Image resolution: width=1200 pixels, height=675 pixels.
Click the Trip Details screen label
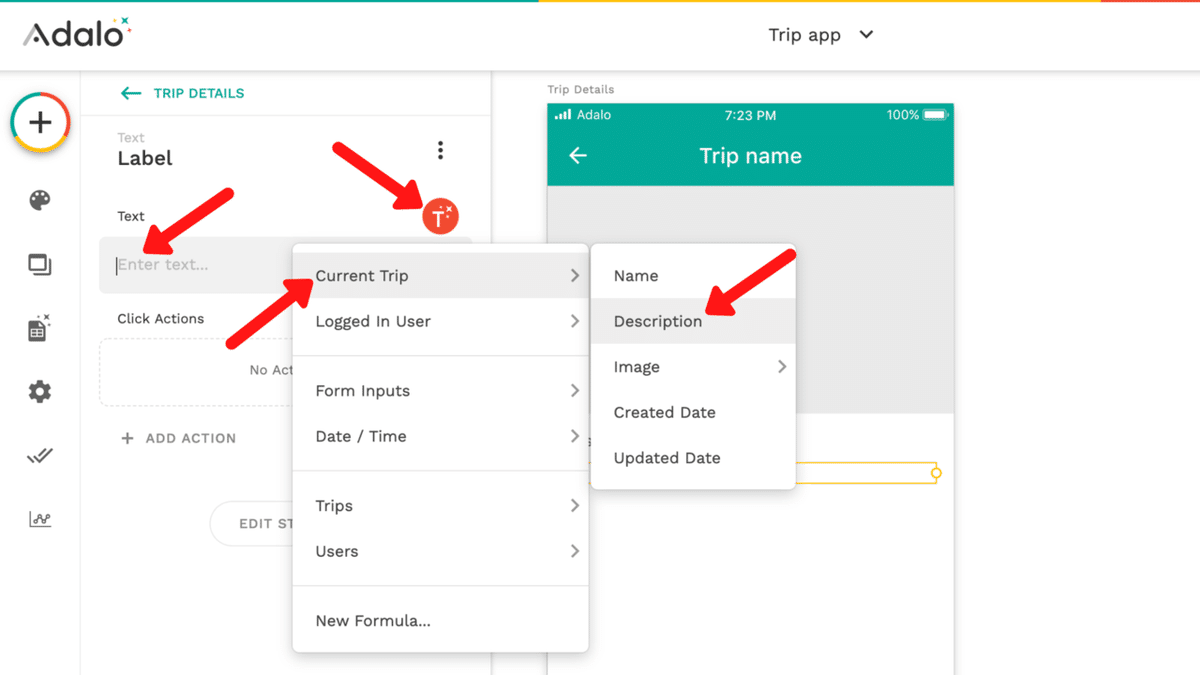580,89
